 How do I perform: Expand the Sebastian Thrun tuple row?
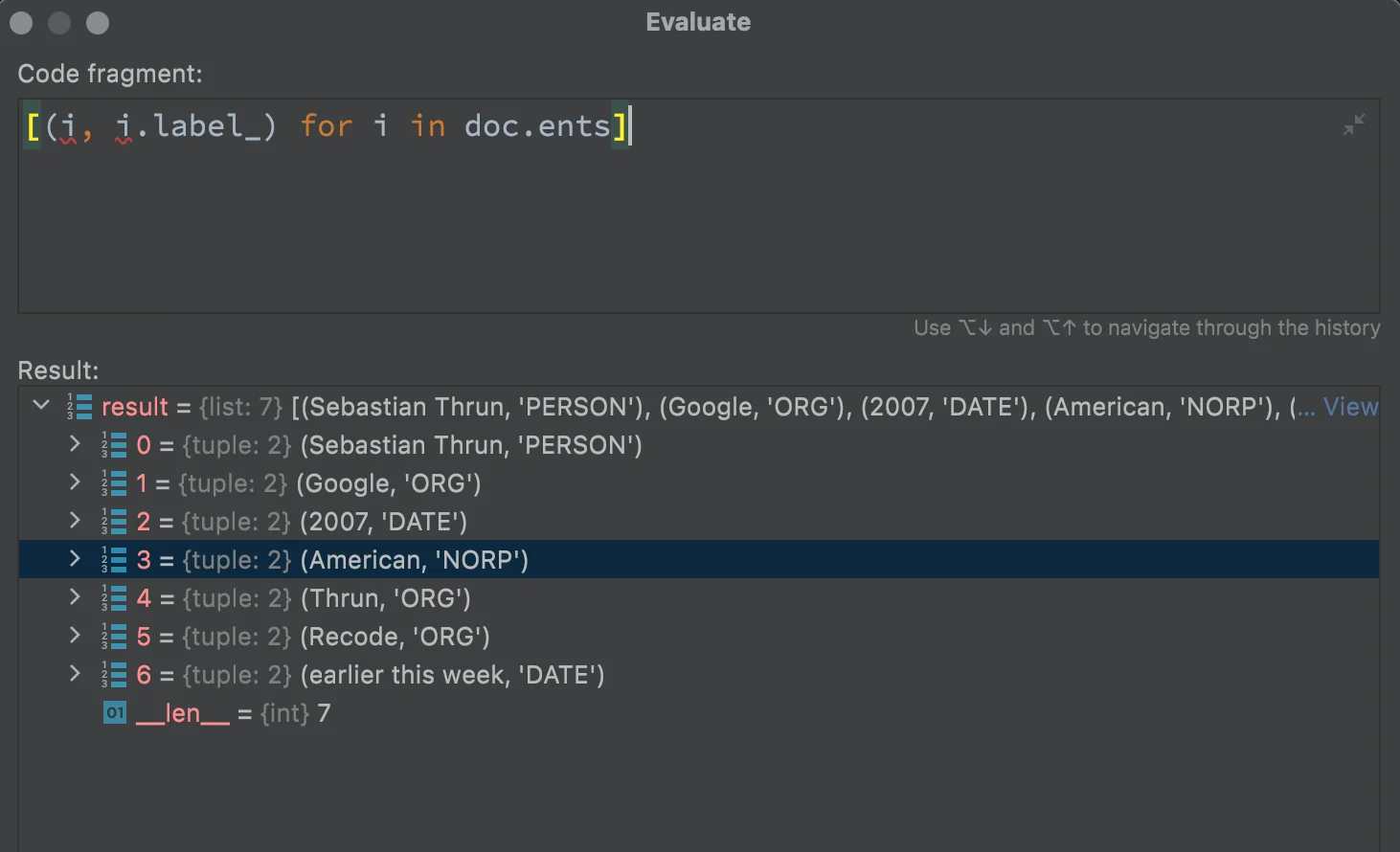pyautogui.click(x=75, y=443)
